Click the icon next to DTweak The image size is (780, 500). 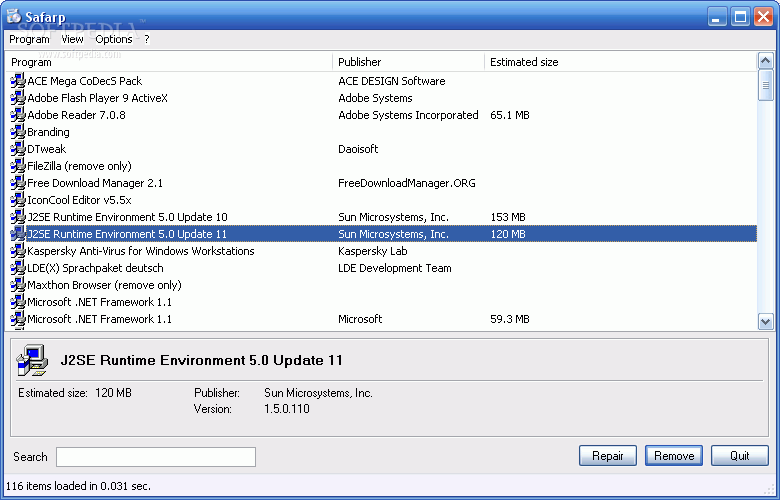pos(18,149)
